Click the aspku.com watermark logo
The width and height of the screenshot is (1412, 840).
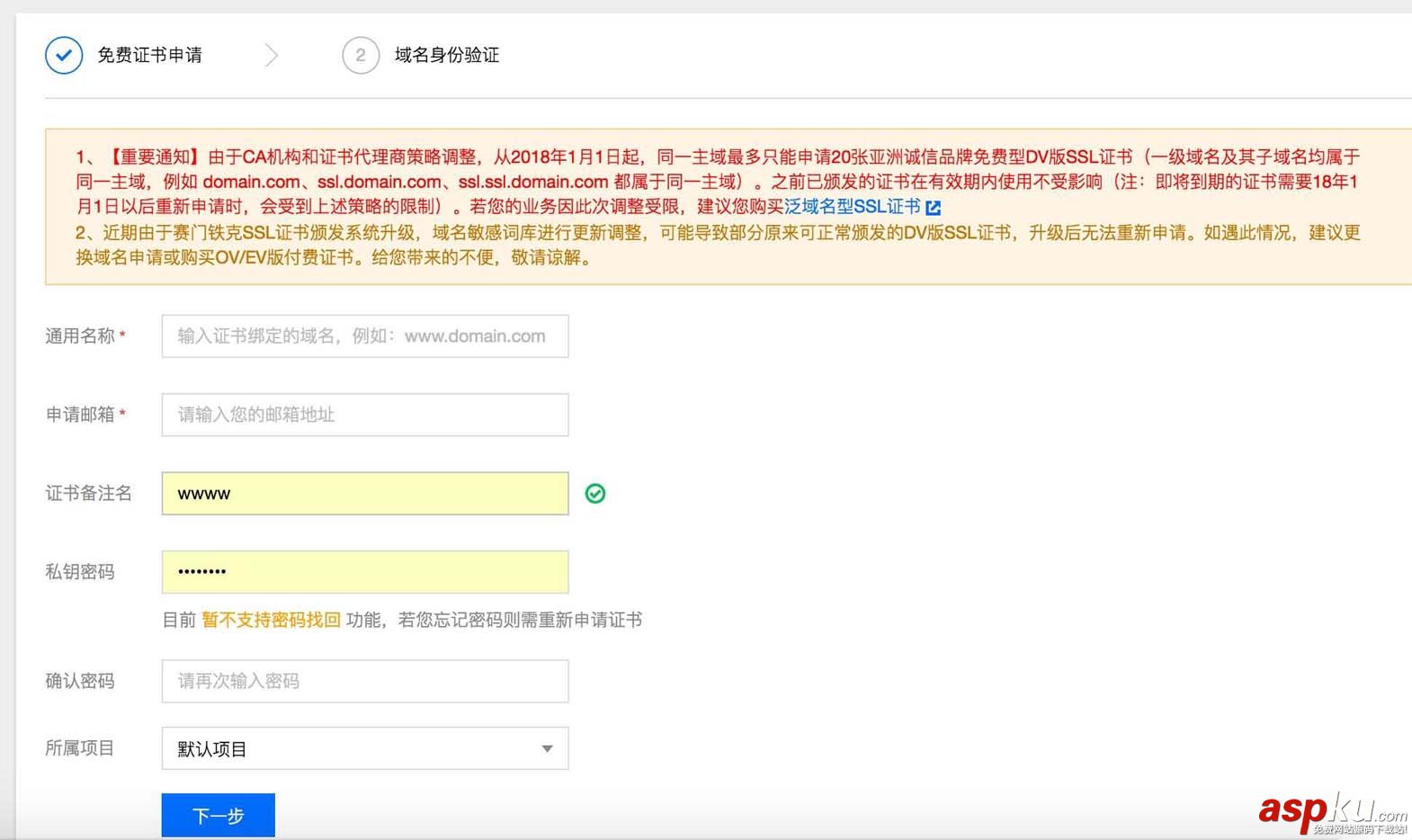[x=1331, y=812]
